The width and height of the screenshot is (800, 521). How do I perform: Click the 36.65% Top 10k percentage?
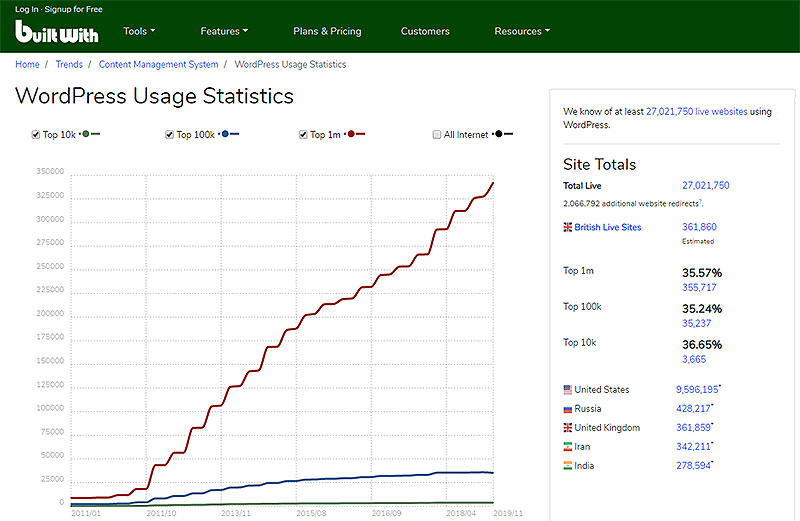click(702, 345)
